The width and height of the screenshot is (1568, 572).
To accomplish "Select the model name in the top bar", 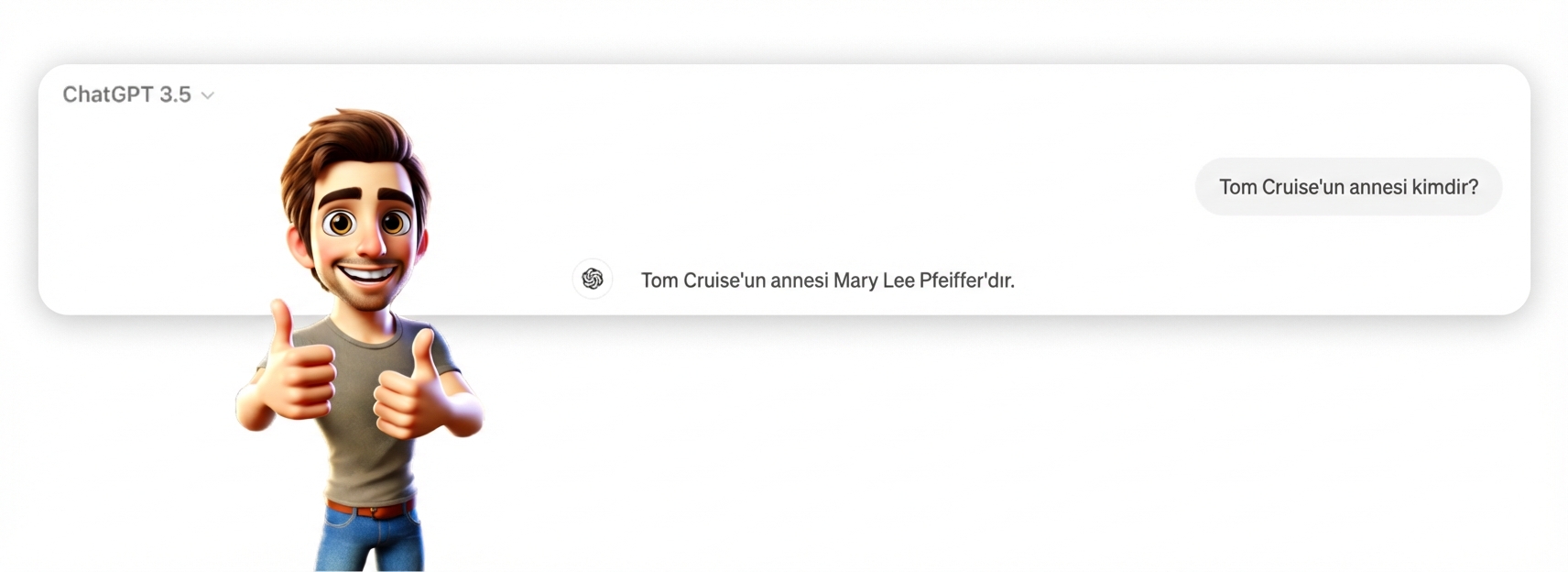I will (x=126, y=93).
